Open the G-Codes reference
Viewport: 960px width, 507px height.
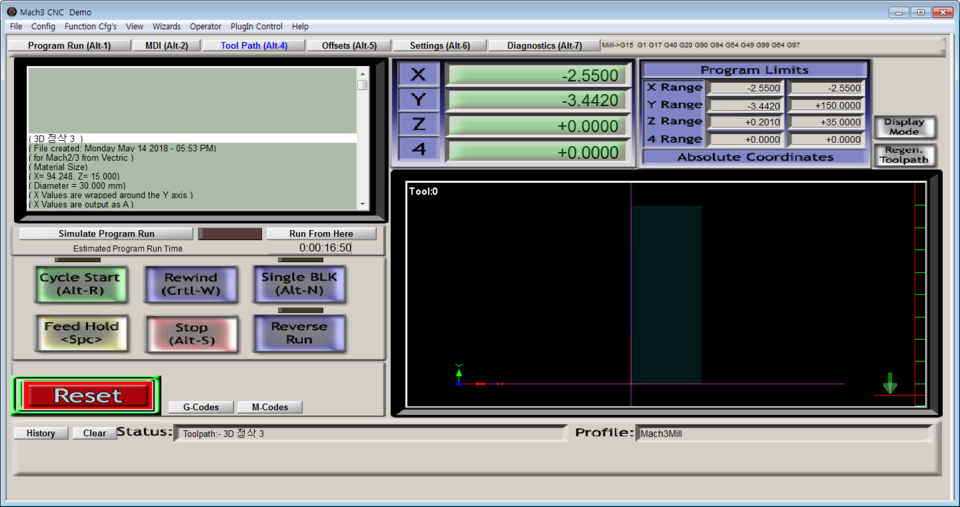point(201,407)
